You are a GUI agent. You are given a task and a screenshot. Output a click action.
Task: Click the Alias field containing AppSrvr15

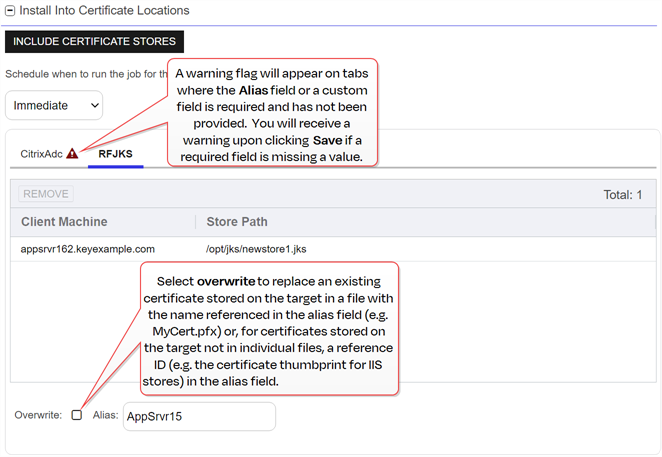197,416
